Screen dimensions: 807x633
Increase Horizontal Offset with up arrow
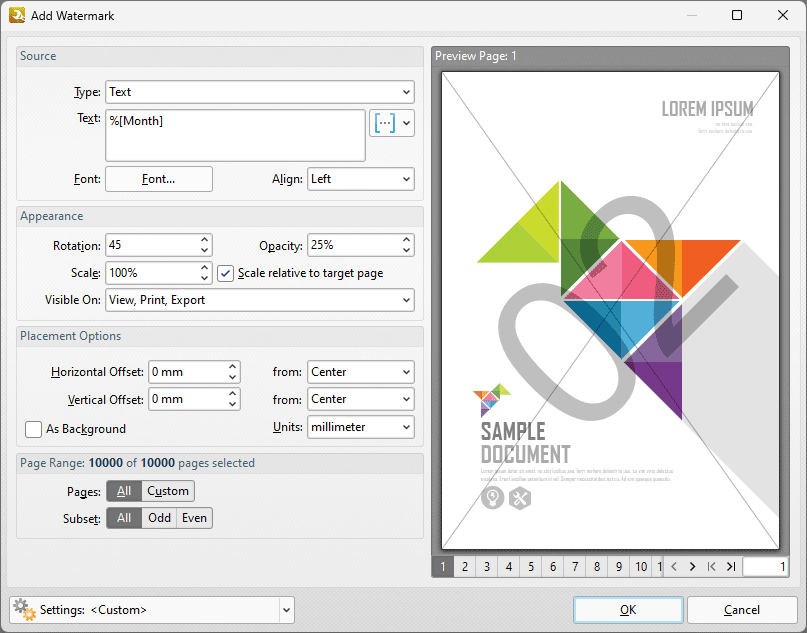[x=233, y=366]
